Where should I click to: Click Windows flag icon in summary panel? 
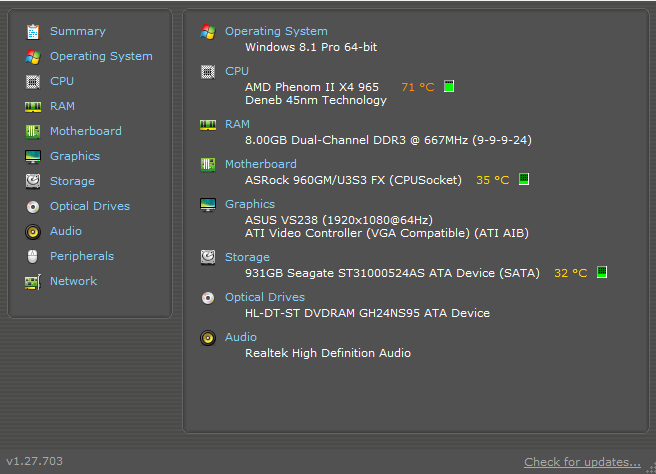pos(208,32)
